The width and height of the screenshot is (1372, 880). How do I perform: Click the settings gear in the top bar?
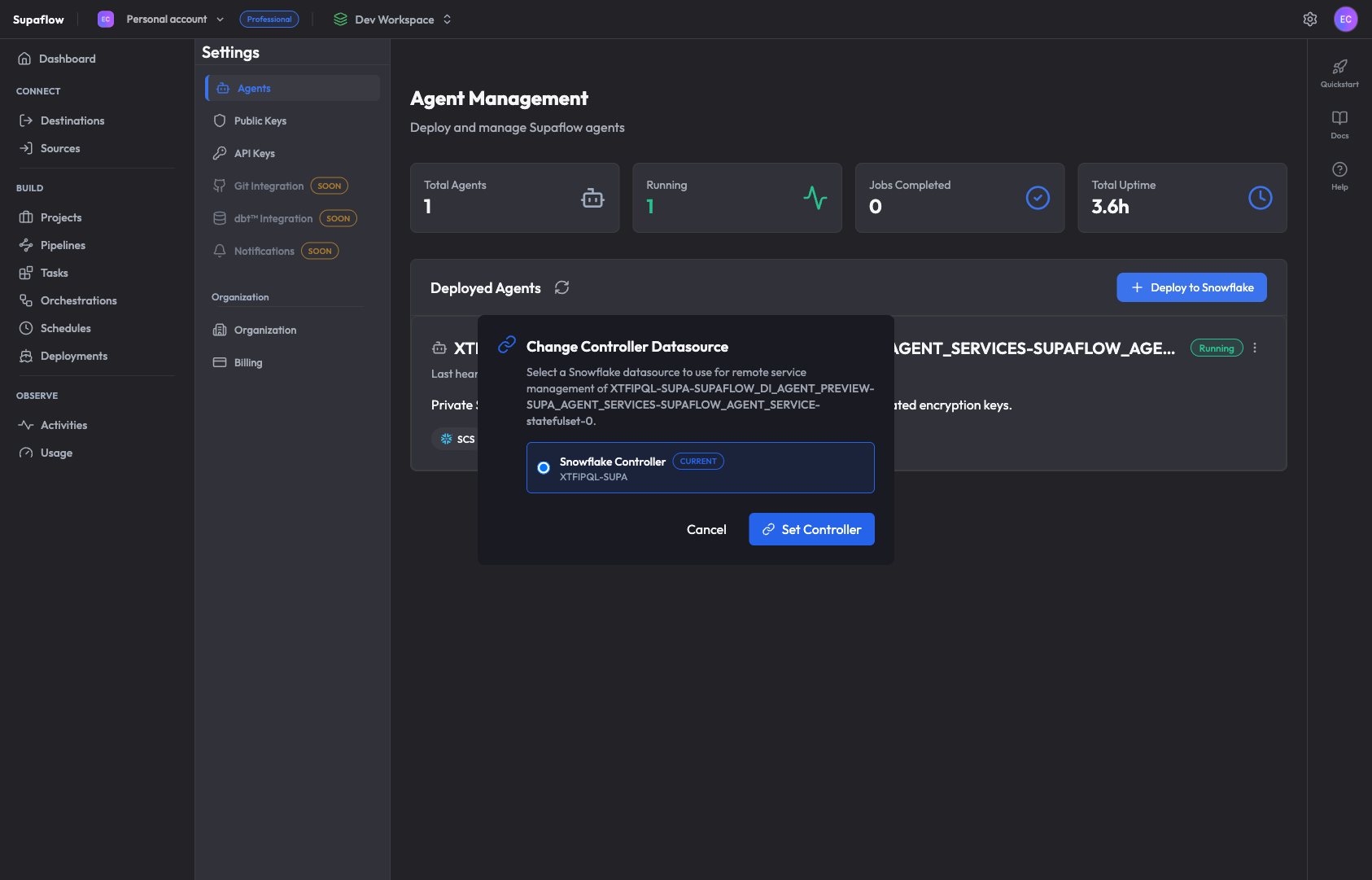coord(1310,19)
